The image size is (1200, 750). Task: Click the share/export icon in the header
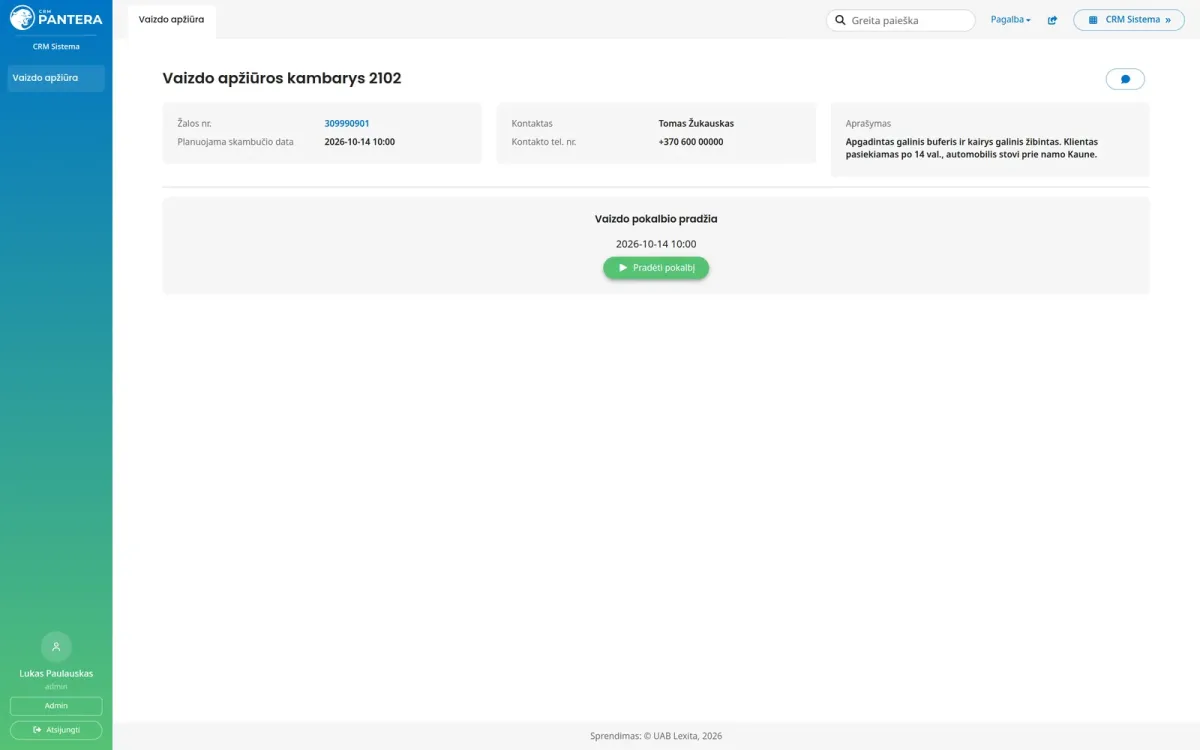(x=1052, y=20)
